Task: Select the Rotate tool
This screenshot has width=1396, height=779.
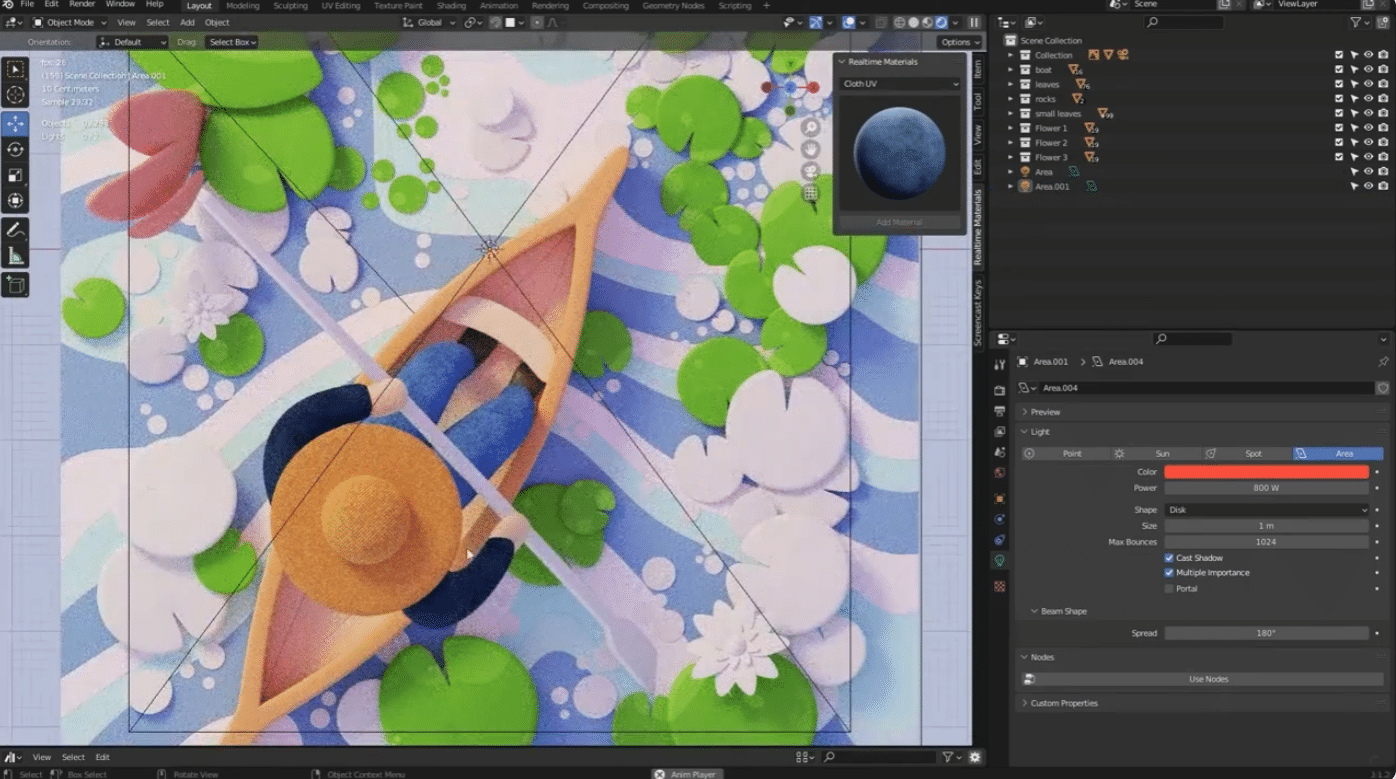Action: tap(15, 149)
